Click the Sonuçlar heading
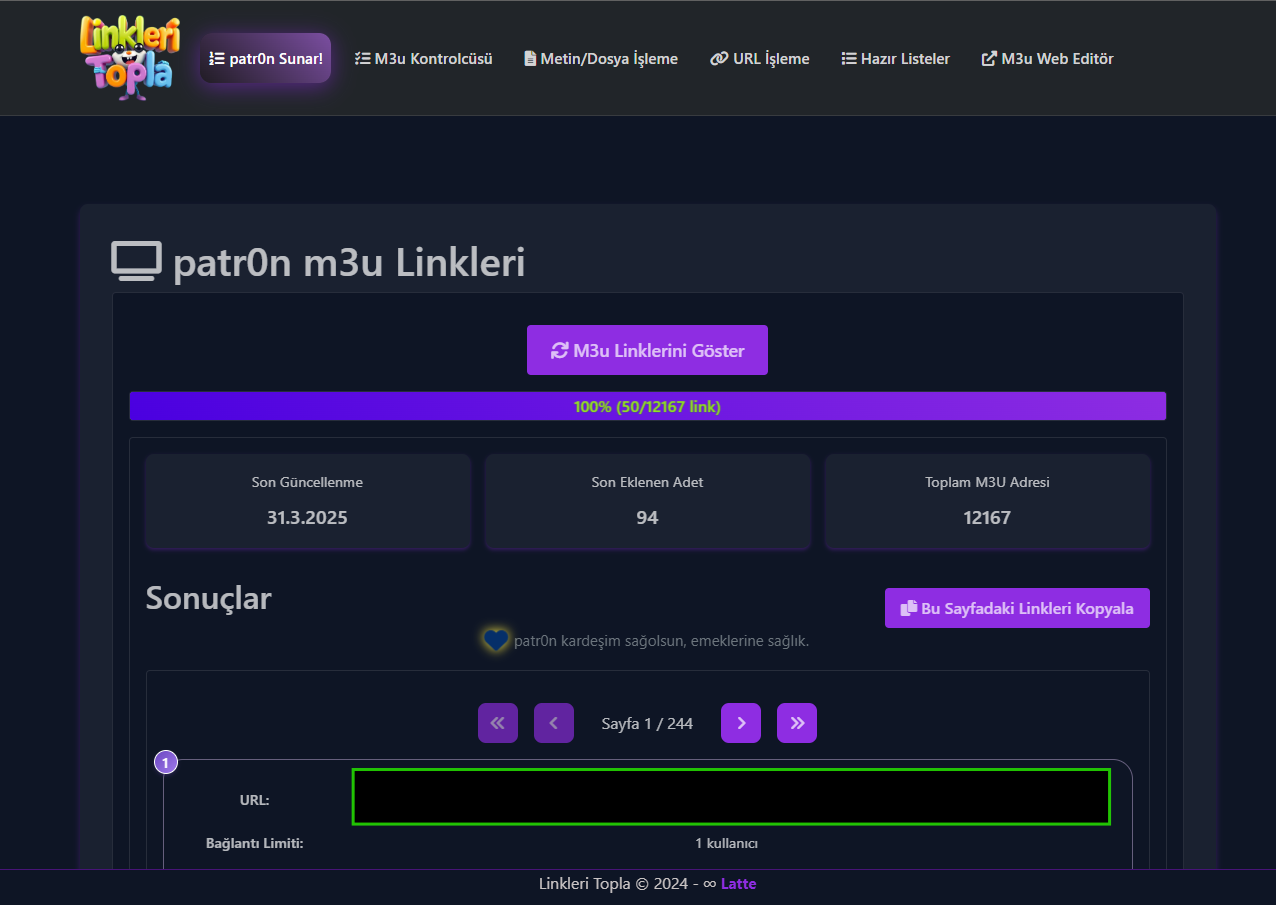The height and width of the screenshot is (905, 1276). (209, 598)
